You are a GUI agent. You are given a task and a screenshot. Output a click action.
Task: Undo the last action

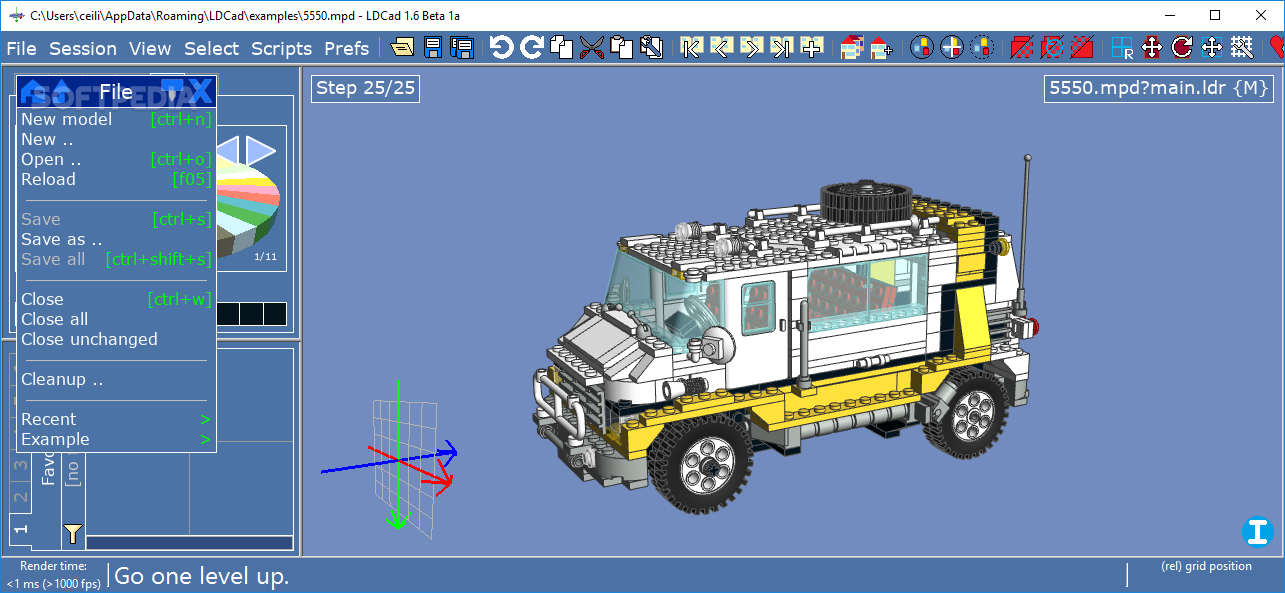tap(501, 47)
